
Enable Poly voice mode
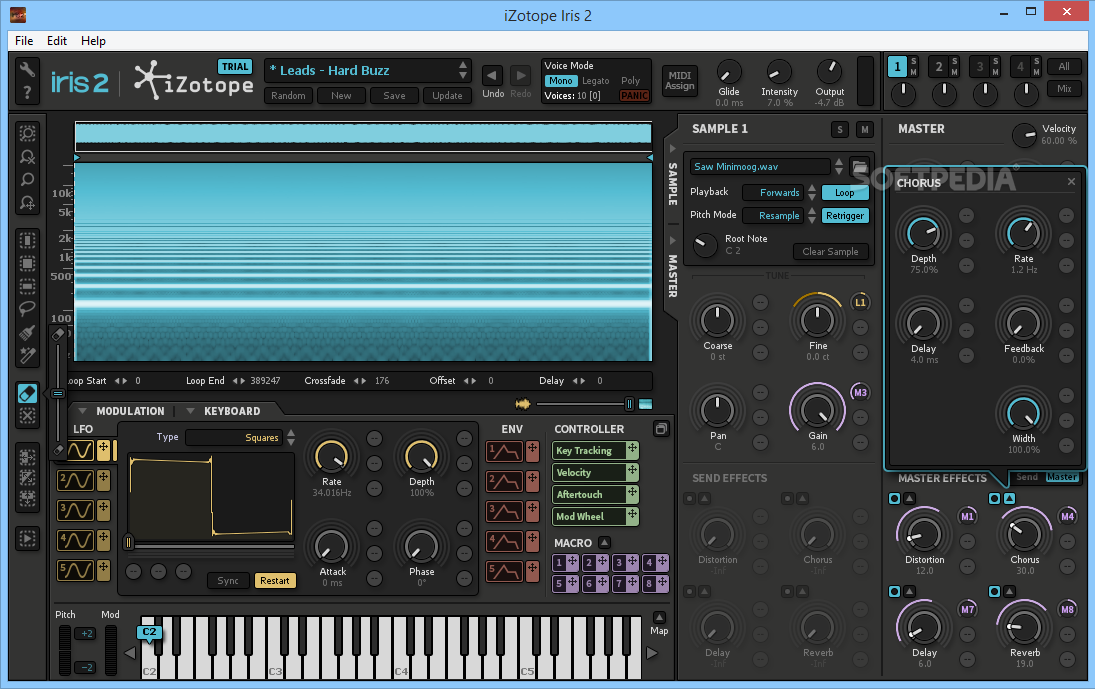pos(631,81)
